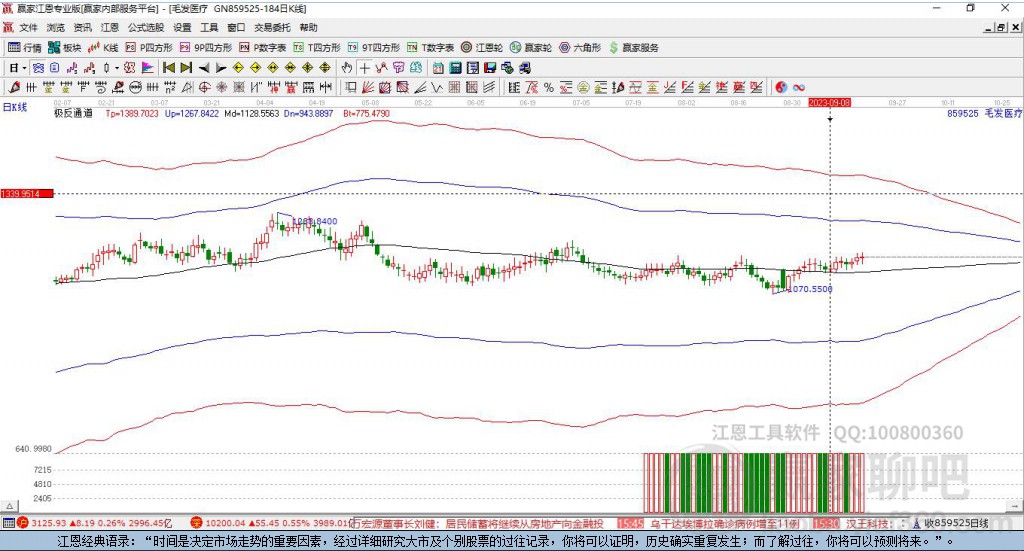Click 日K线 chart label

(x=15, y=107)
